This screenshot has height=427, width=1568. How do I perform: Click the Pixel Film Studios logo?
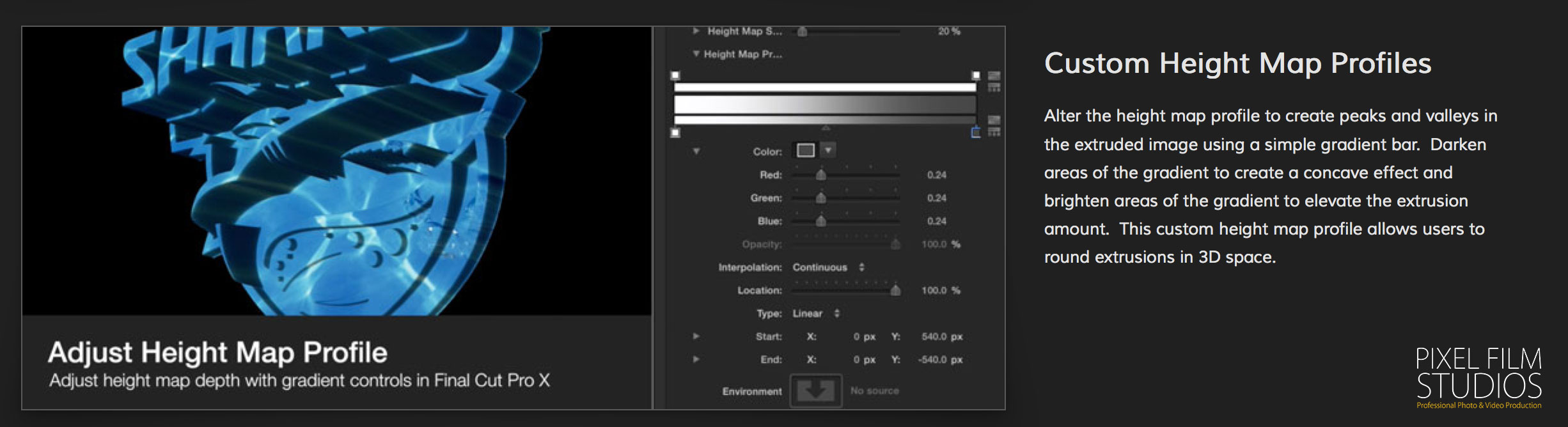coord(1478,377)
